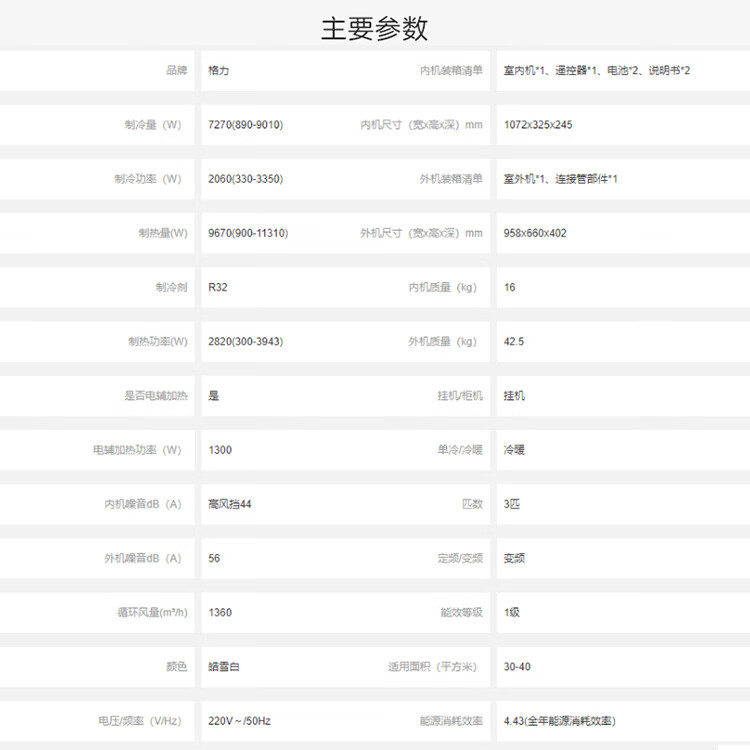This screenshot has width=750, height=750.
Task: Click the voltage value 220V～/50Hz
Action: [x=240, y=720]
